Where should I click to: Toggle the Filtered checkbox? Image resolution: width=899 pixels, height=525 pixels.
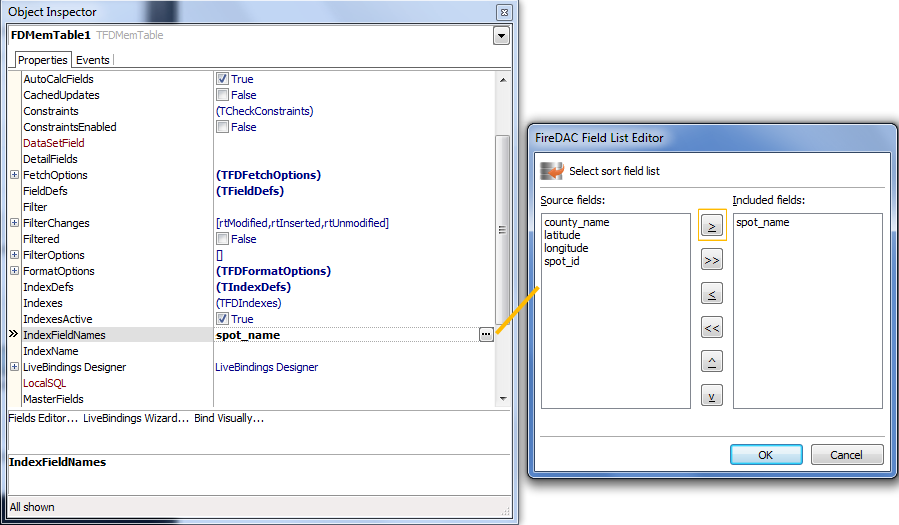[x=222, y=238]
